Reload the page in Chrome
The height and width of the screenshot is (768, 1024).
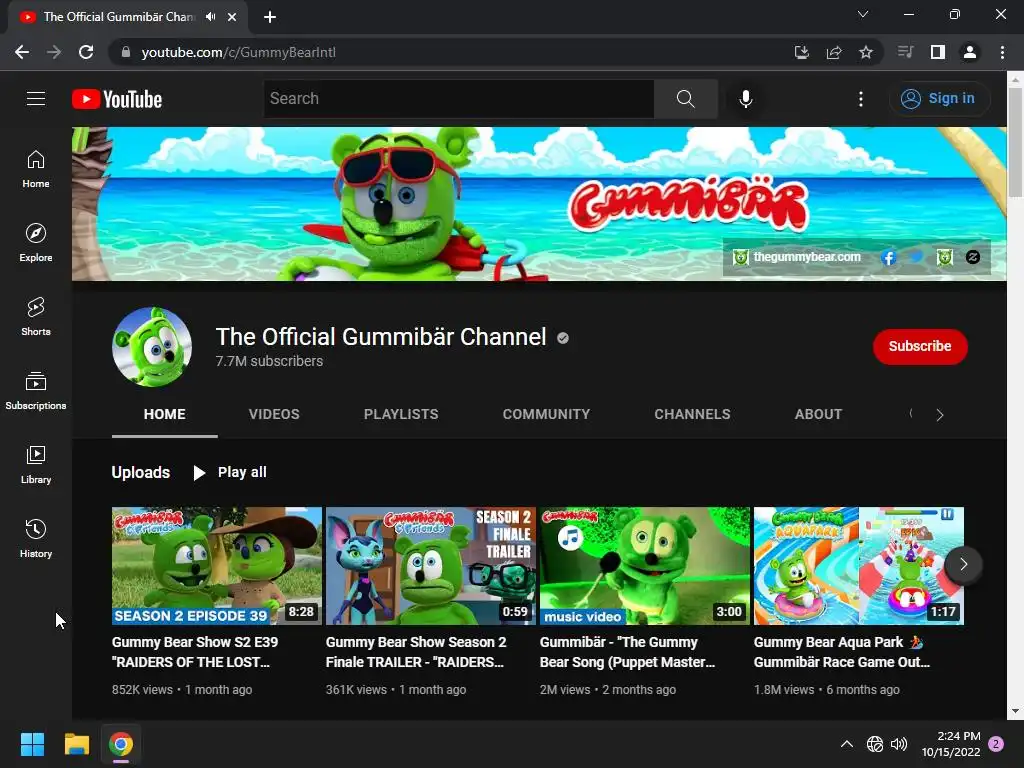86,52
